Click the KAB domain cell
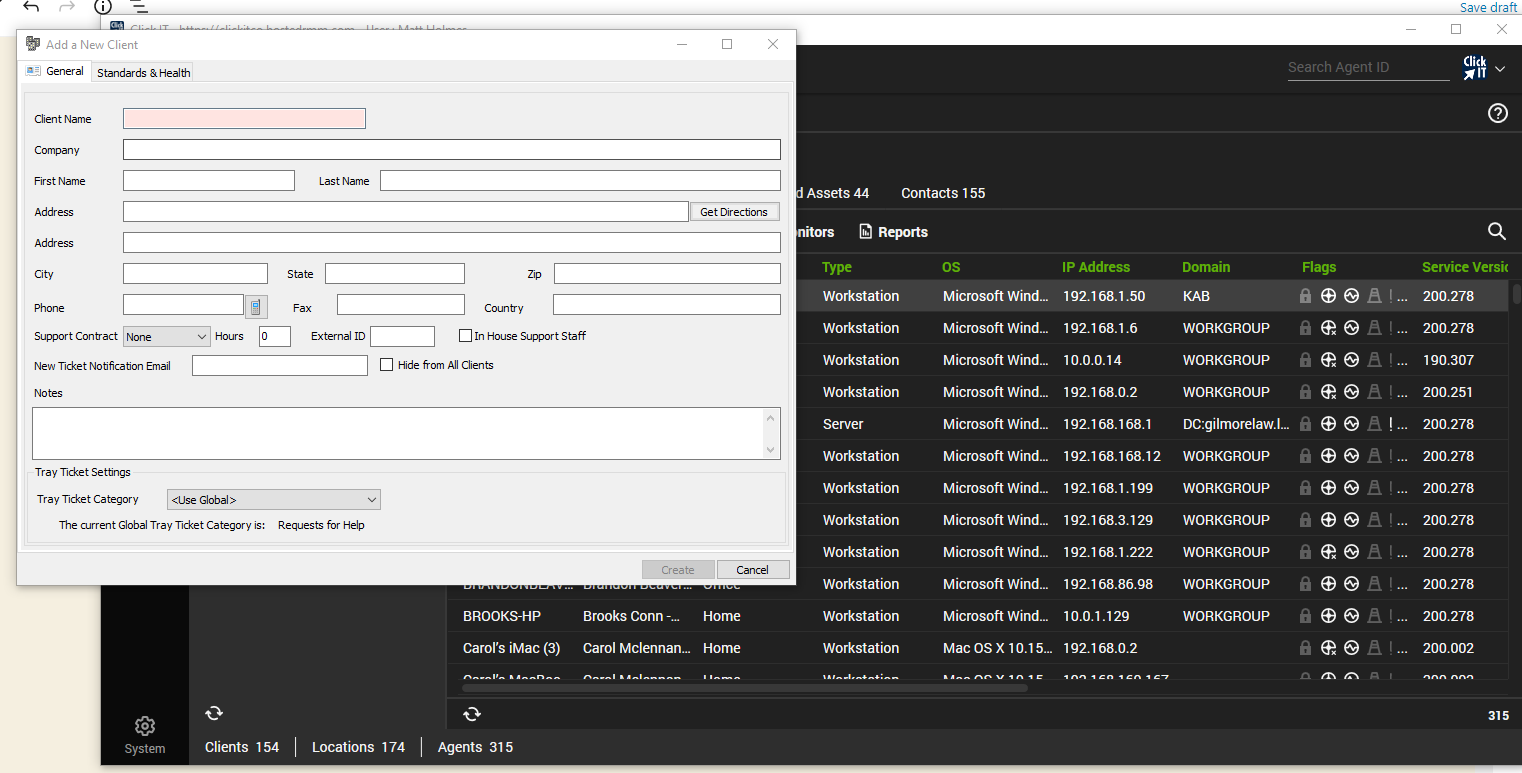1522x773 pixels. click(1197, 296)
